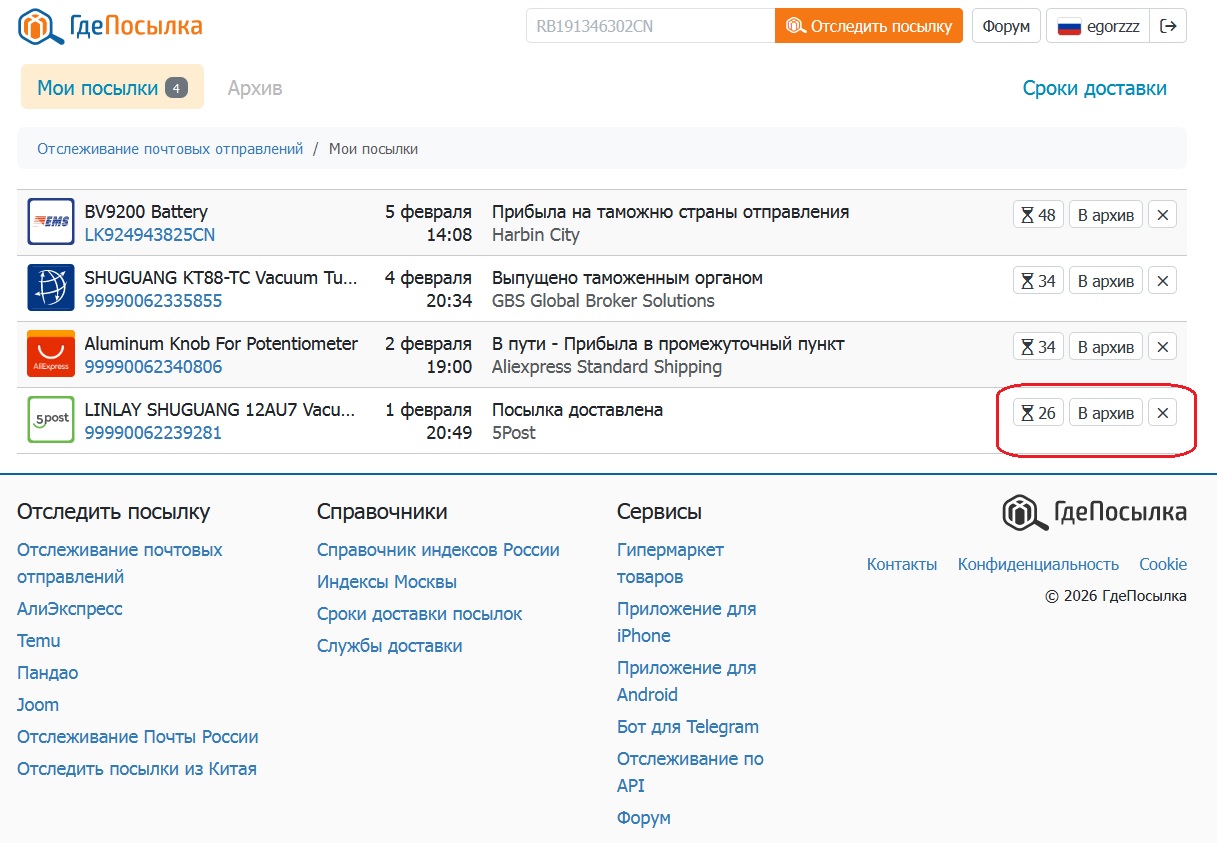Click the LINLAY SHUGUANG 12AU7 parcel title
The height and width of the screenshot is (843, 1217).
[x=218, y=410]
